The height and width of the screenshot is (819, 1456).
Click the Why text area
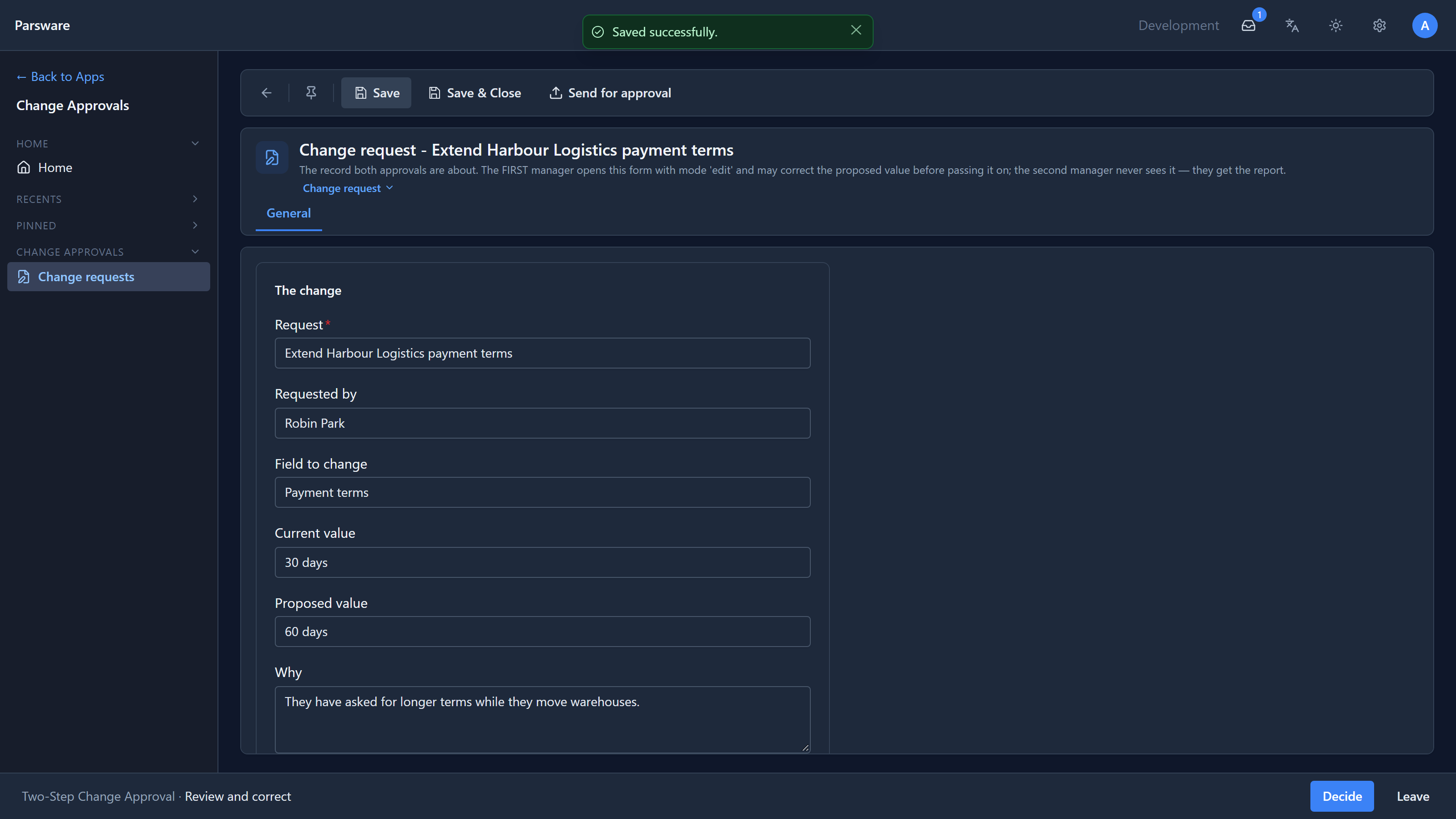(x=542, y=719)
